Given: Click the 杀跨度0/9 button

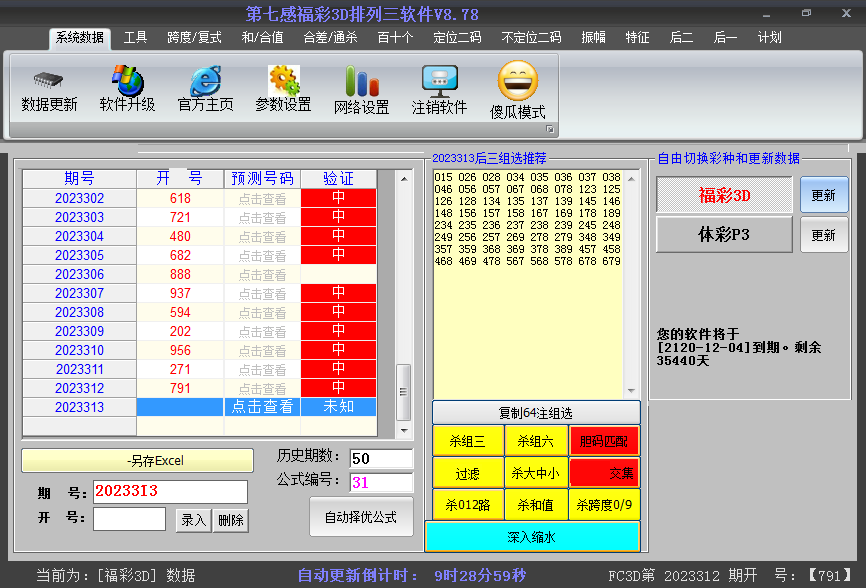Looking at the screenshot, I should [604, 505].
